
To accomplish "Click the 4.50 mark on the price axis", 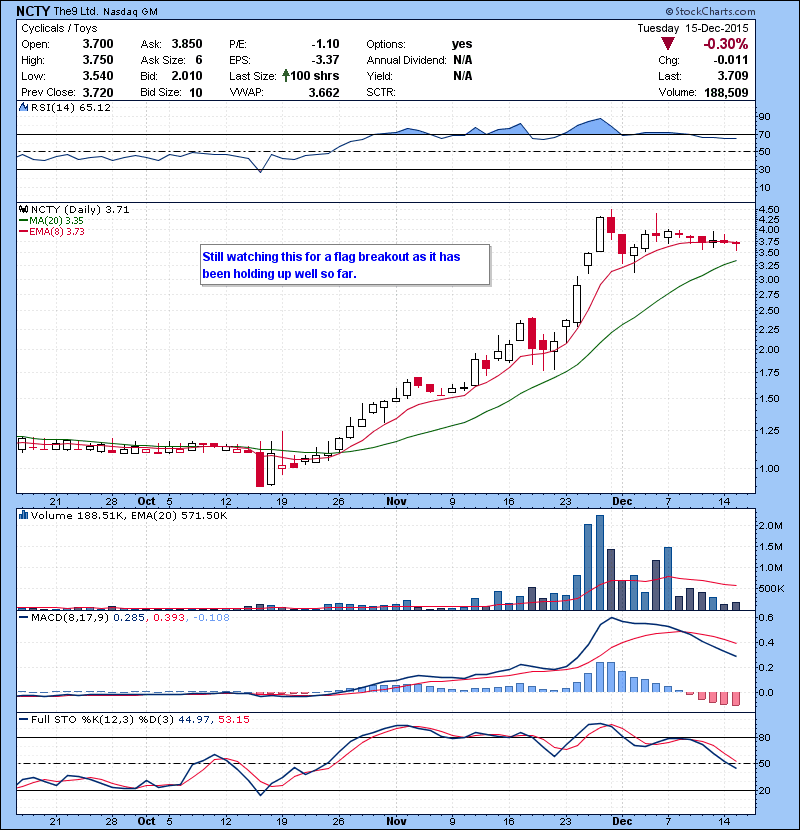I will point(769,209).
